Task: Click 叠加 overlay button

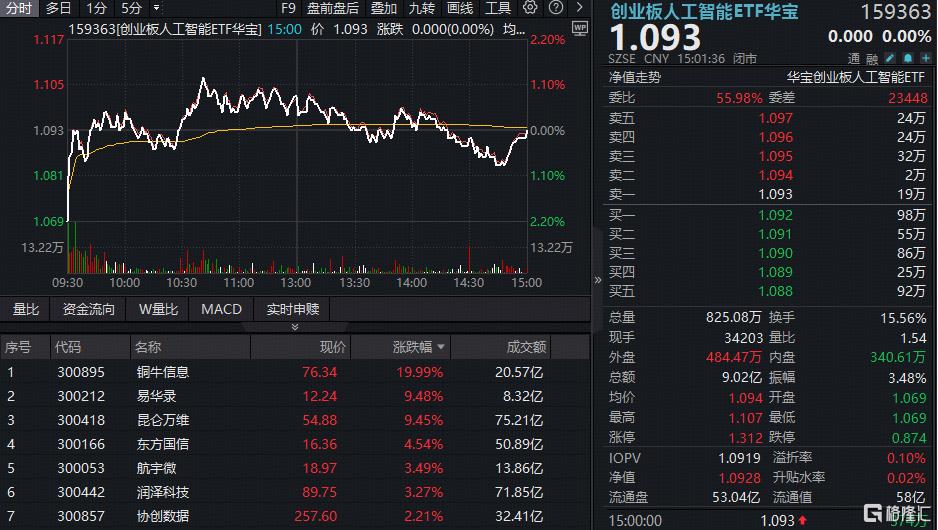Action: [x=383, y=8]
